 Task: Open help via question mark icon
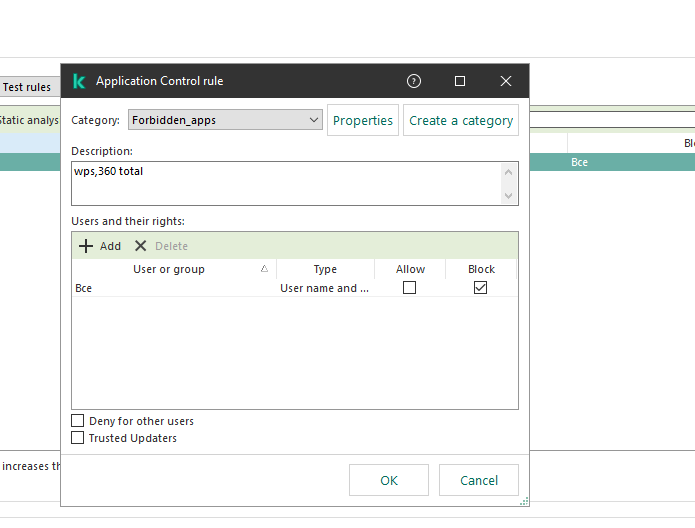pos(414,81)
